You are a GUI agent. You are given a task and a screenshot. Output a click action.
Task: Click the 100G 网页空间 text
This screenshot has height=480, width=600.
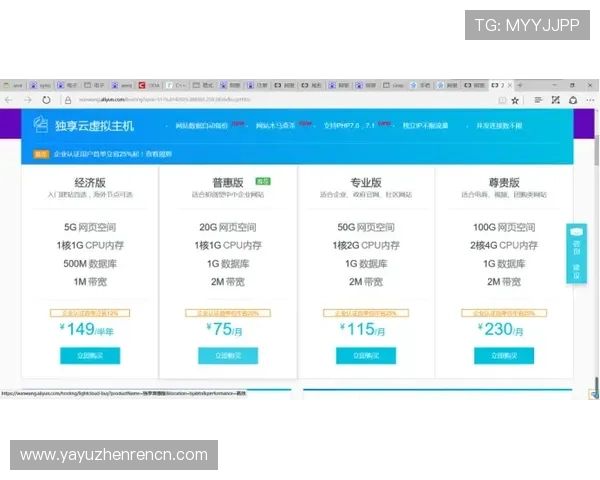click(504, 227)
